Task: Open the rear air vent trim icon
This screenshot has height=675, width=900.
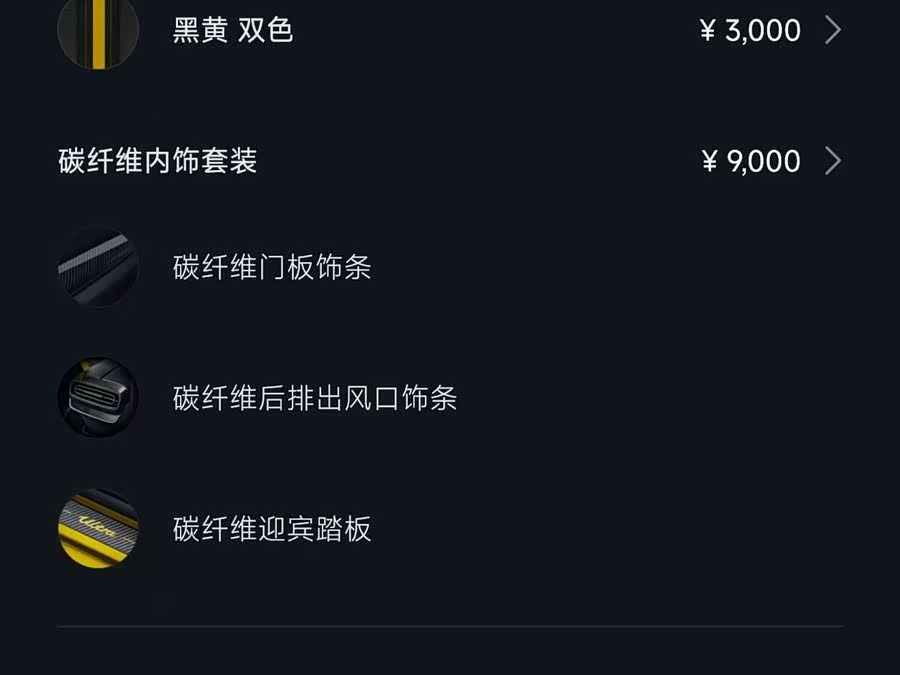Action: click(98, 398)
